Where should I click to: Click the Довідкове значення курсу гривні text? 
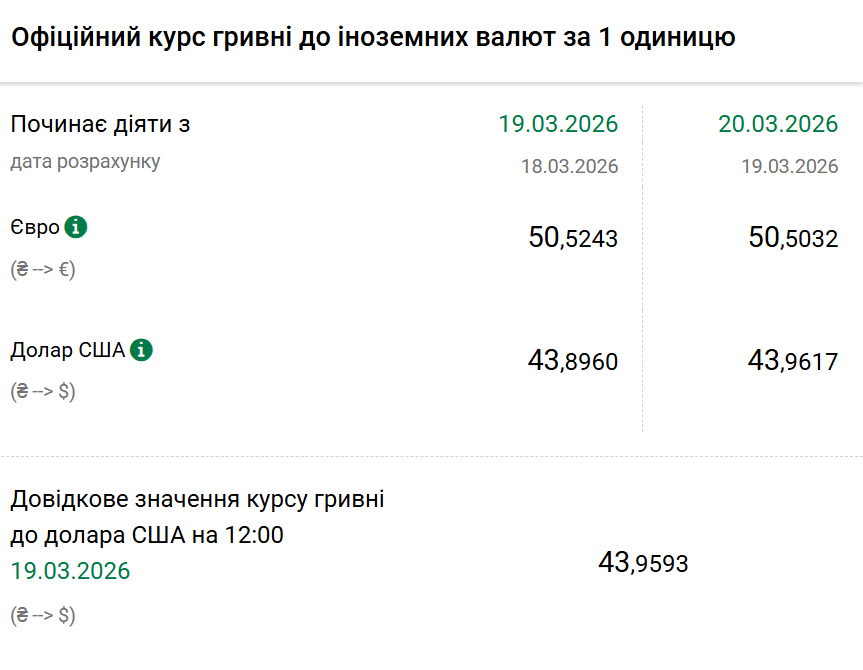point(197,500)
